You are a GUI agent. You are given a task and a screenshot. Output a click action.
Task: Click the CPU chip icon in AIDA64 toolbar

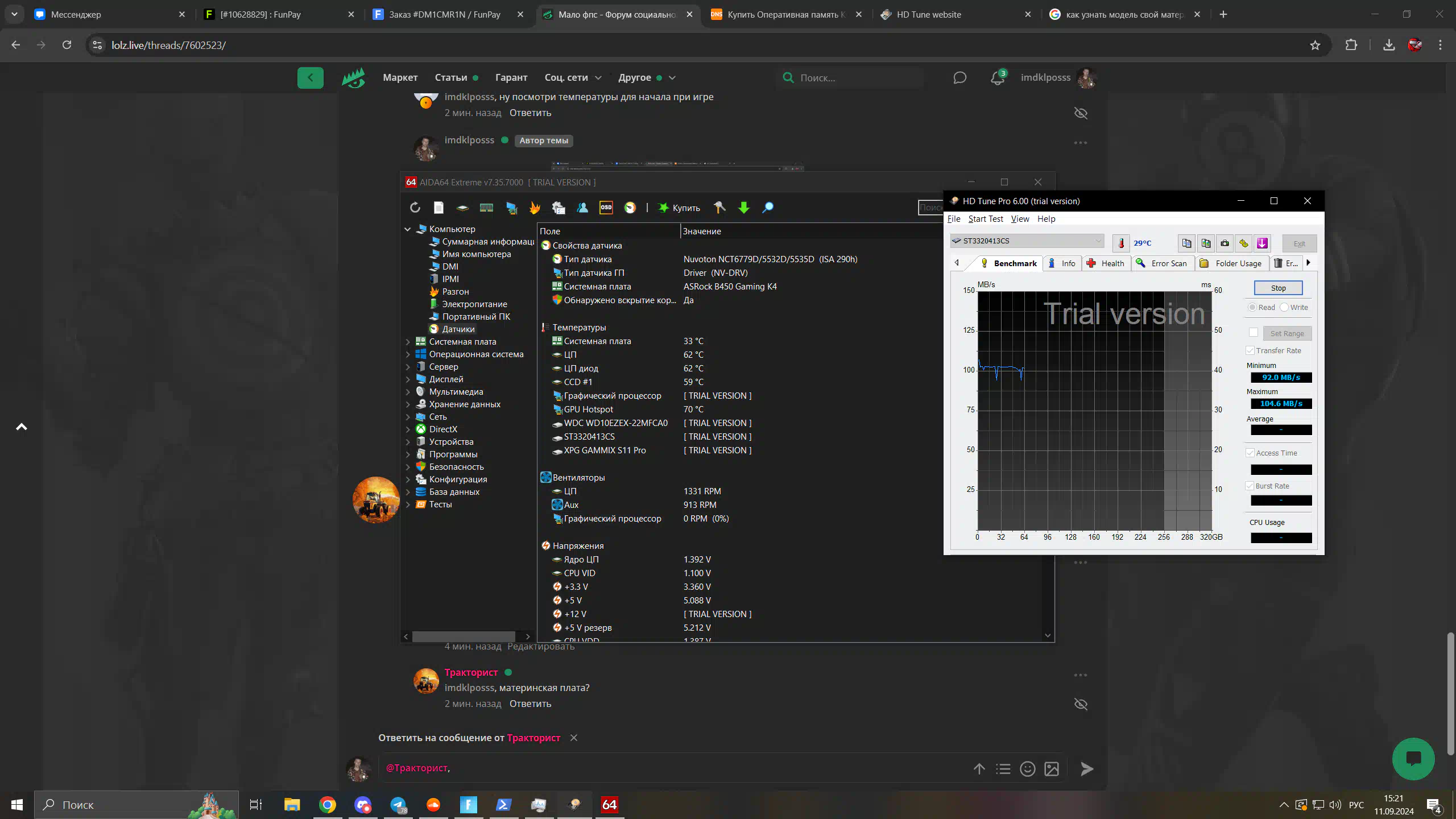click(x=462, y=208)
